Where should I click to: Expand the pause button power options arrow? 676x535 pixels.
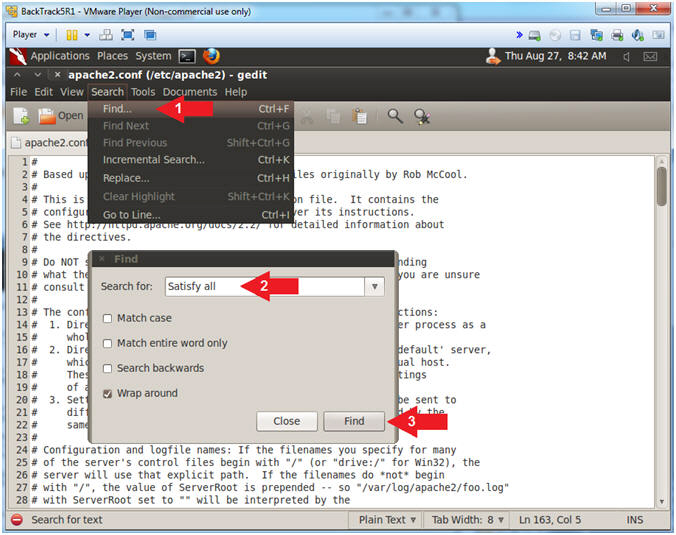click(87, 35)
